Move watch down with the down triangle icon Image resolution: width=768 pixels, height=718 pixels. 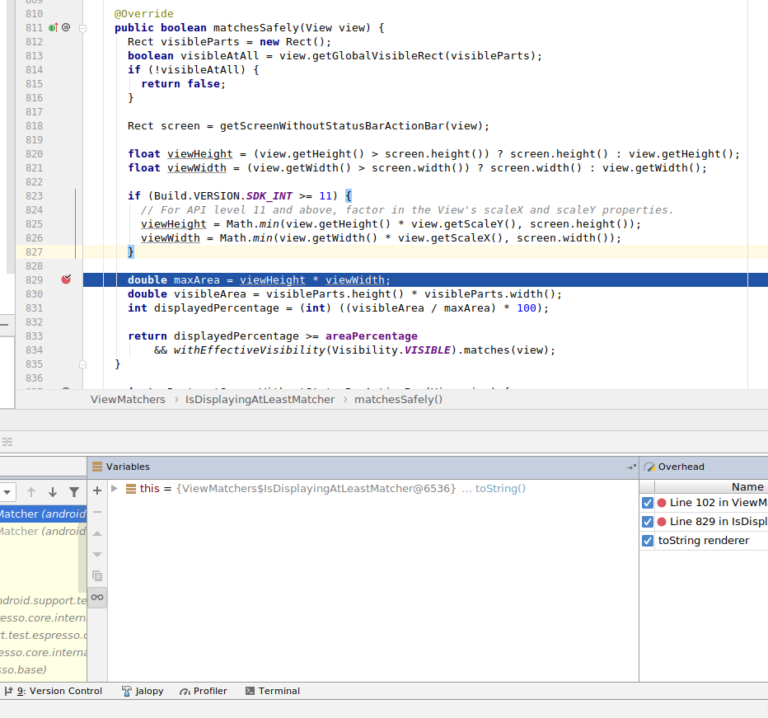[x=97, y=554]
